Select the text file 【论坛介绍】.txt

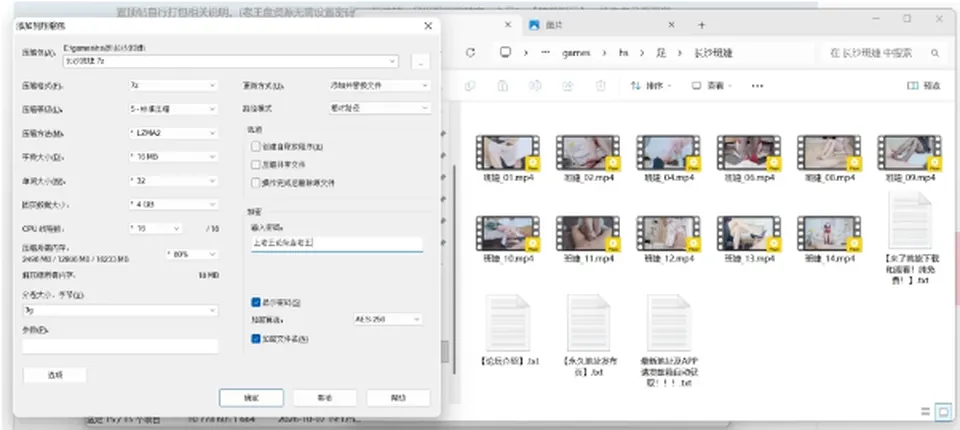[x=508, y=331]
